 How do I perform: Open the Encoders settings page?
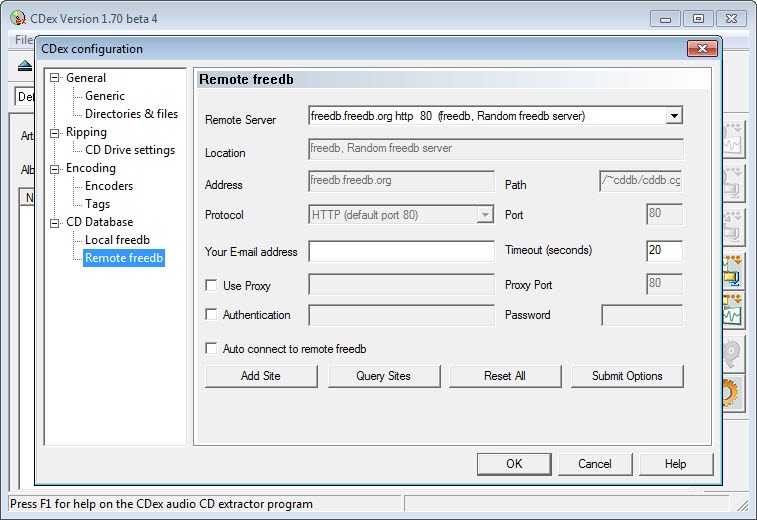(109, 186)
